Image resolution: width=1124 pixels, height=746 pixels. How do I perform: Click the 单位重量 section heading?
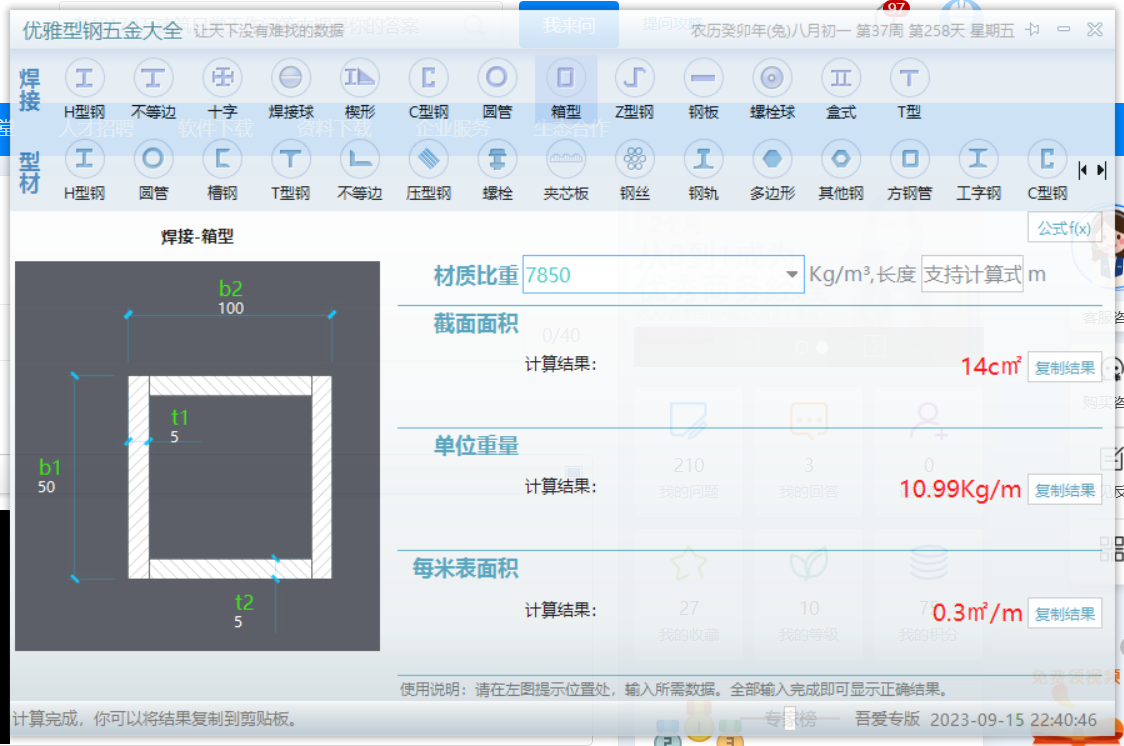point(475,446)
